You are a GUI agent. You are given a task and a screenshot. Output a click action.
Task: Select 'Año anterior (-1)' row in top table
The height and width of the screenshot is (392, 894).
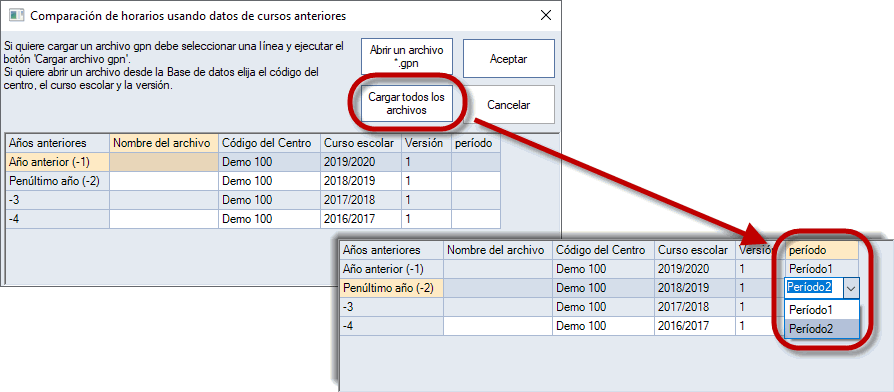(58, 162)
